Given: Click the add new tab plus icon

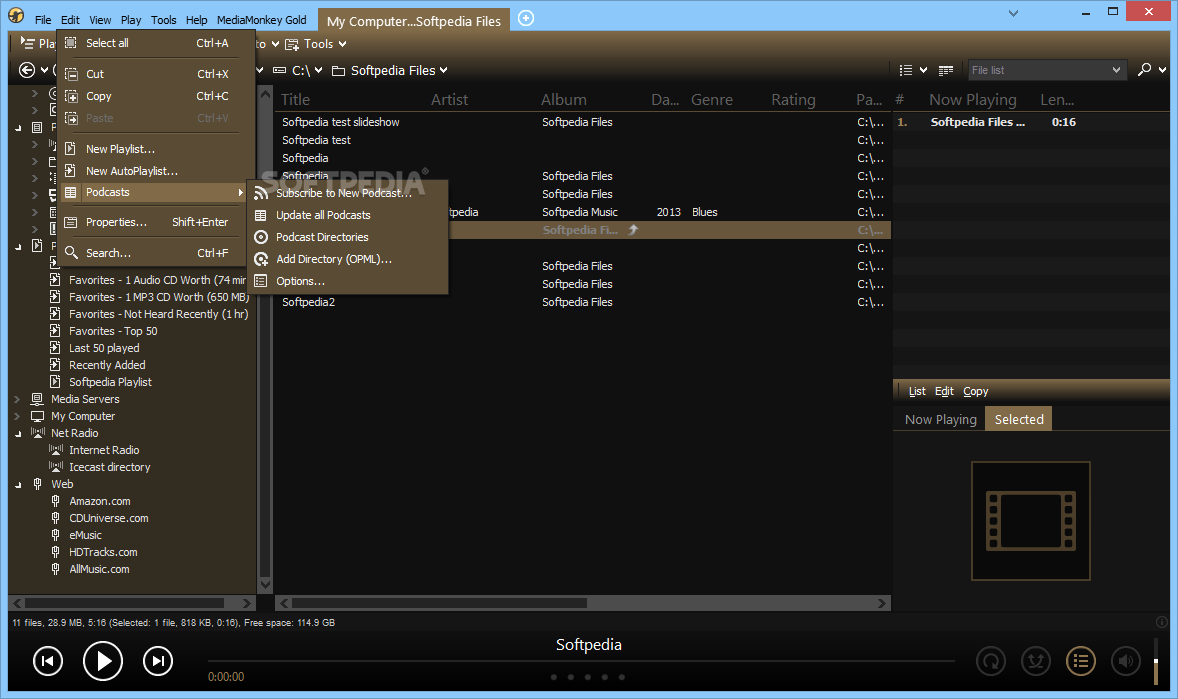Looking at the screenshot, I should (x=526, y=18).
